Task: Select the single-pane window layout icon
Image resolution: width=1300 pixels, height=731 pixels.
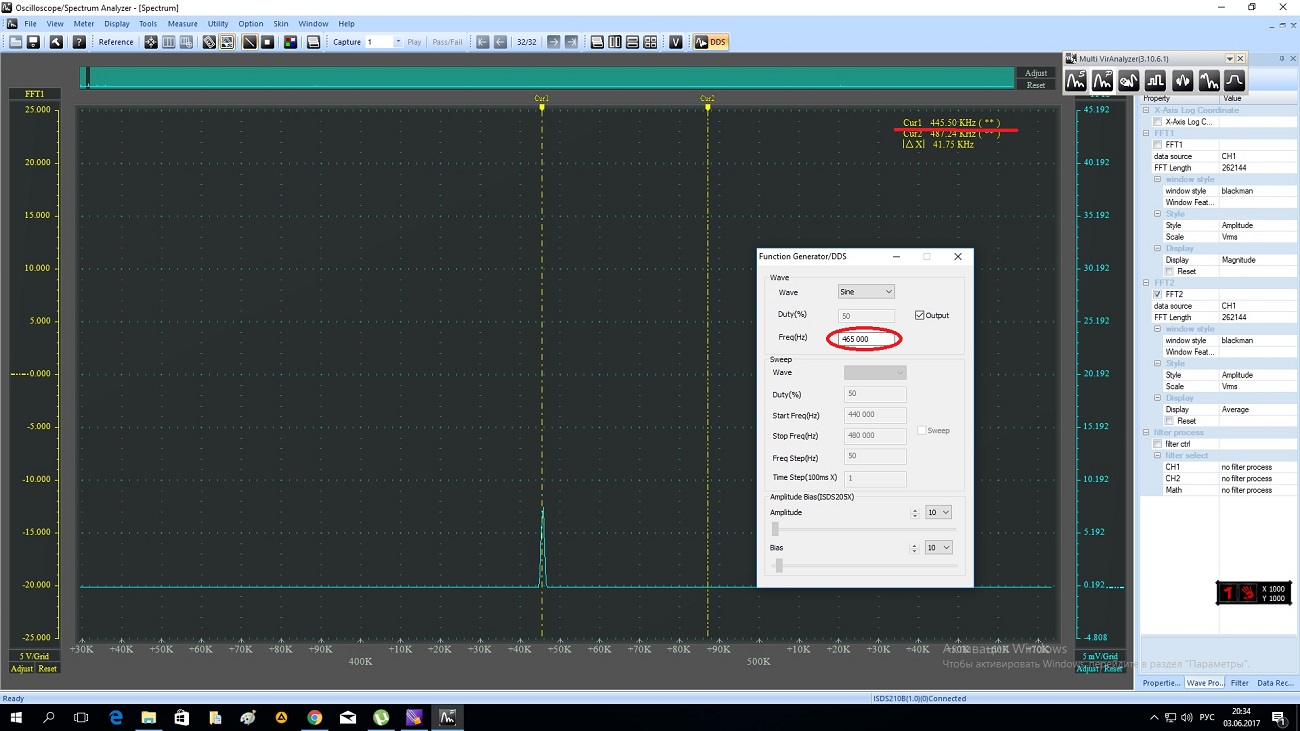Action: click(597, 42)
